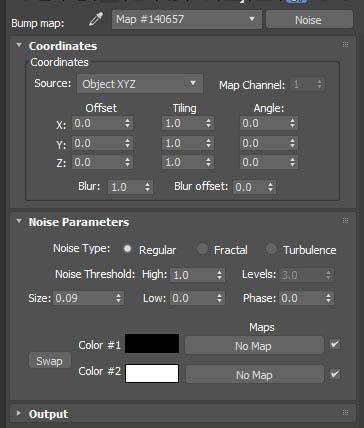Click Blur spinner arrows
Image resolution: width=364 pixels, height=428 pixels.
[148, 187]
